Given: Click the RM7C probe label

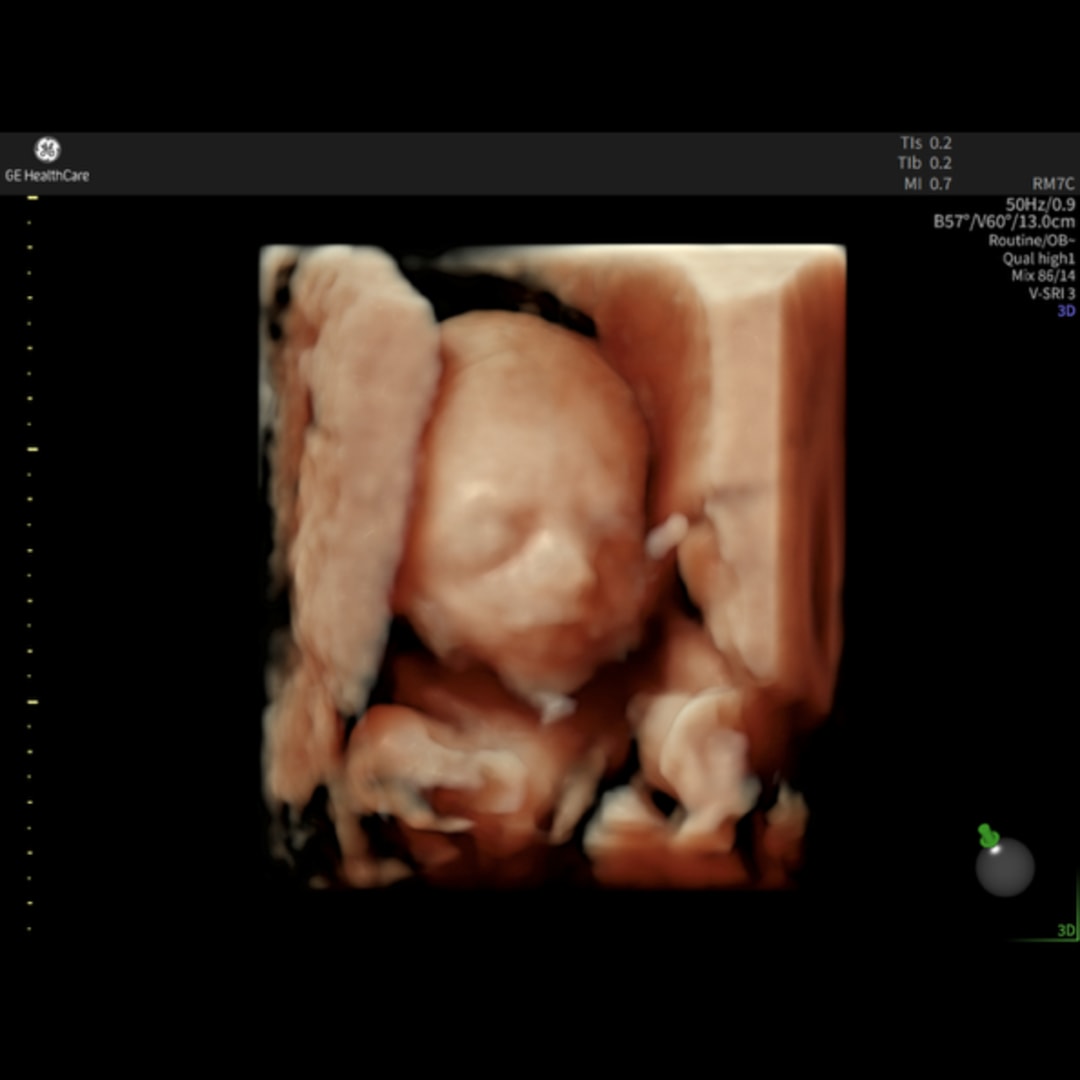Looking at the screenshot, I should [1053, 184].
